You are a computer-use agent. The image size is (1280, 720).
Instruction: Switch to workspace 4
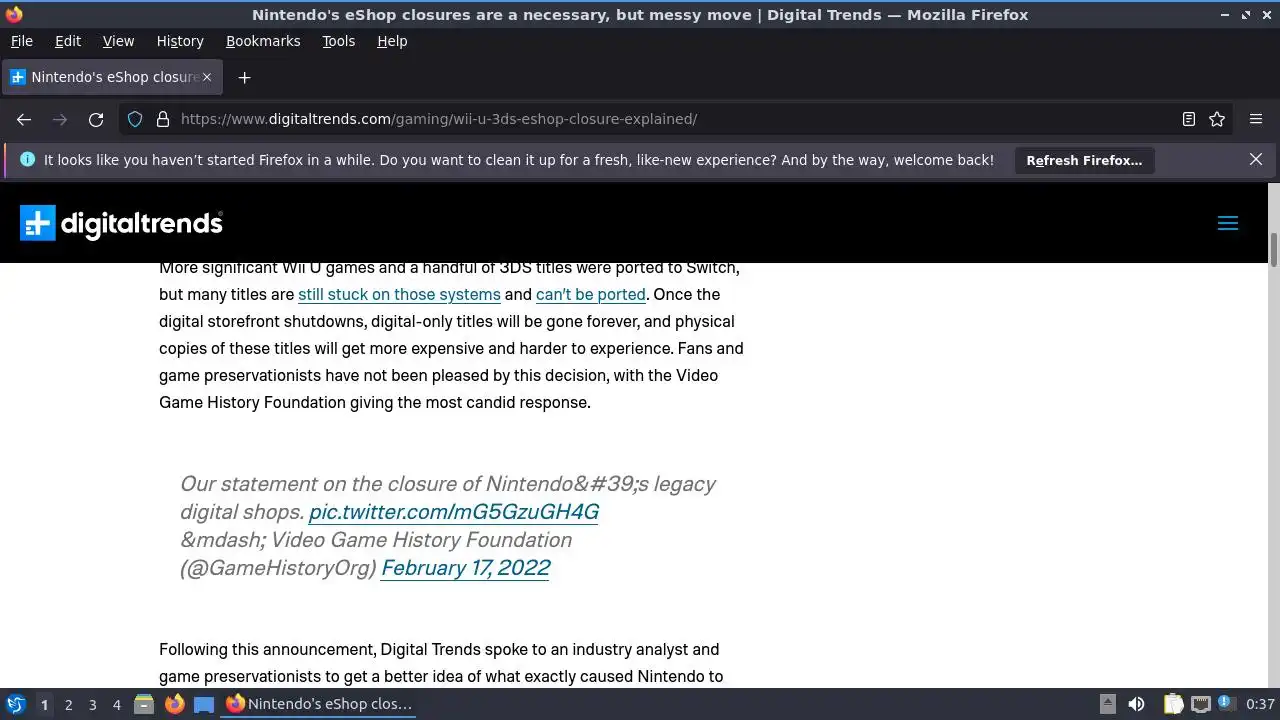coord(116,705)
